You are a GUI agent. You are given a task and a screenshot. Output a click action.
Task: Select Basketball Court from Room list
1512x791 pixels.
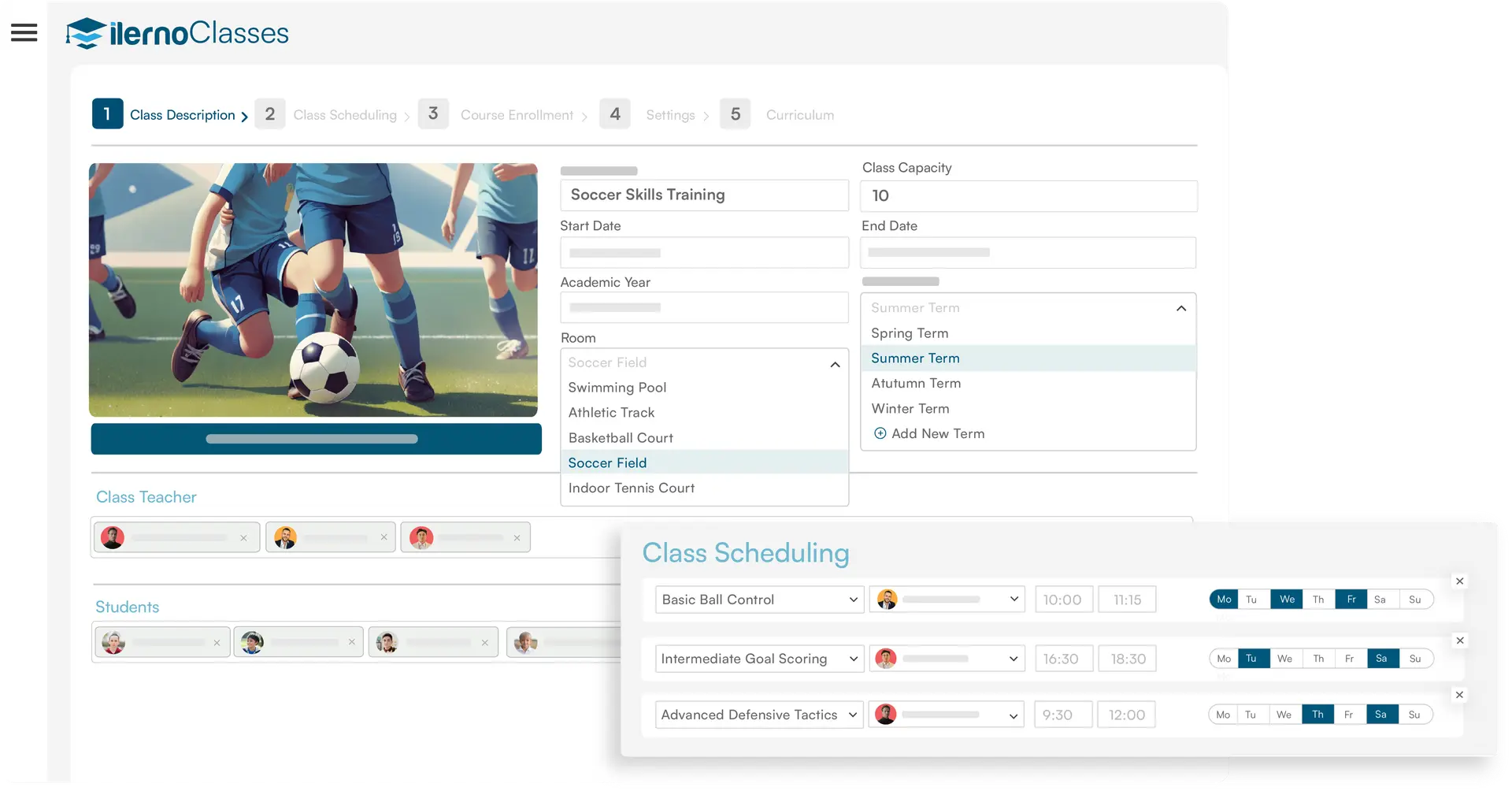pyautogui.click(x=704, y=438)
